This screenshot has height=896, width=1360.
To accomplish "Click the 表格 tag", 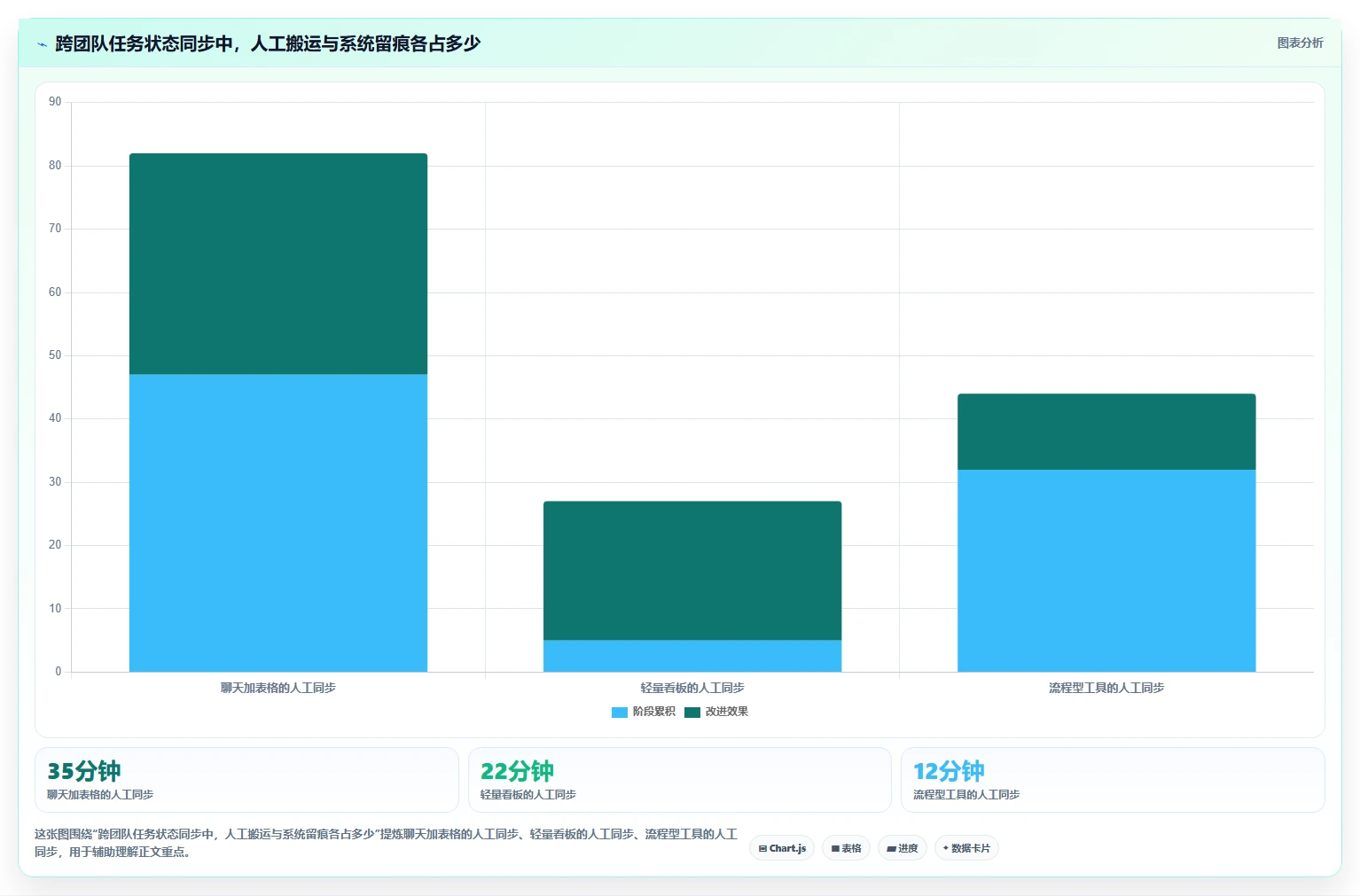I will pyautogui.click(x=846, y=848).
